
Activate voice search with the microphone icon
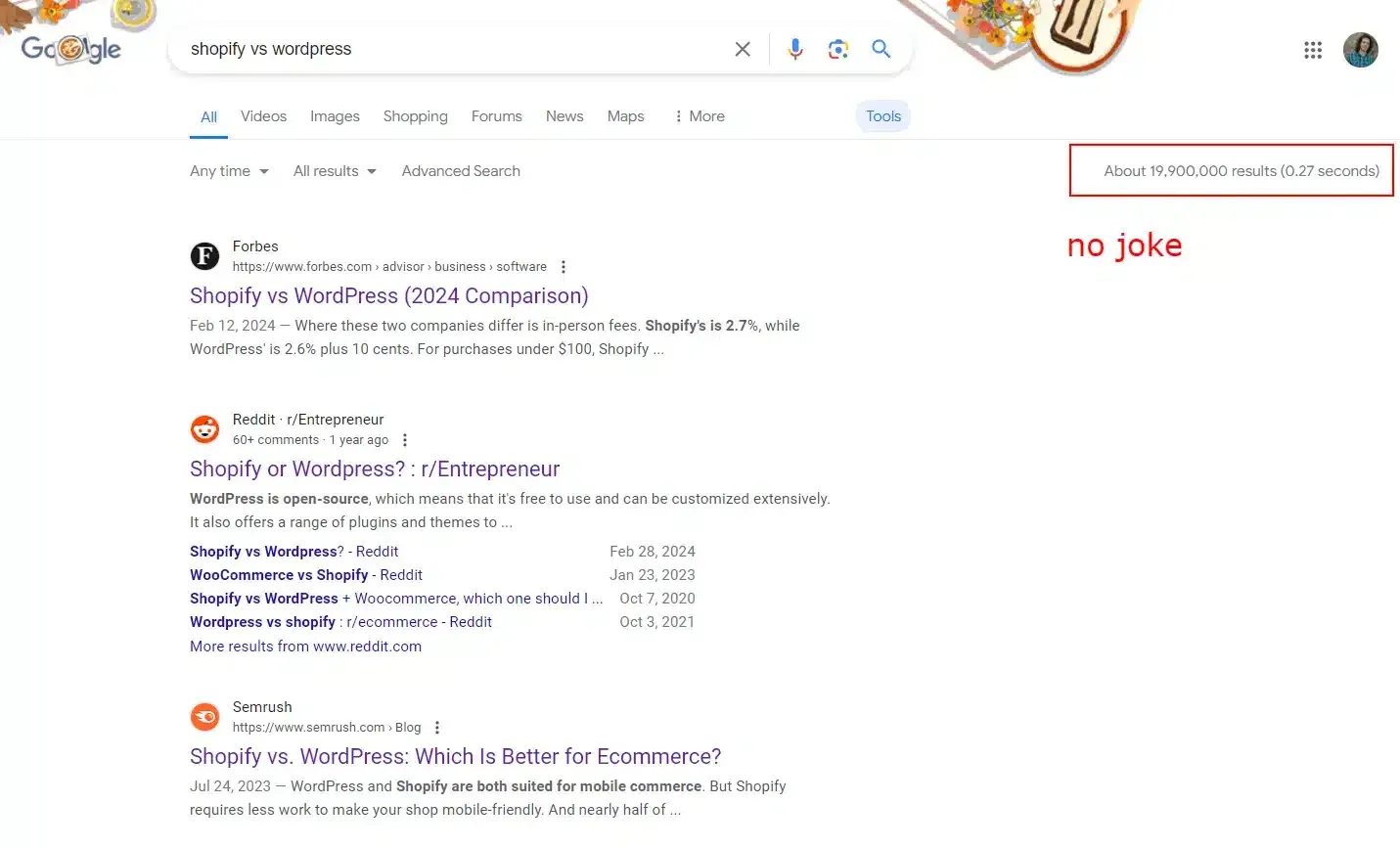[795, 49]
